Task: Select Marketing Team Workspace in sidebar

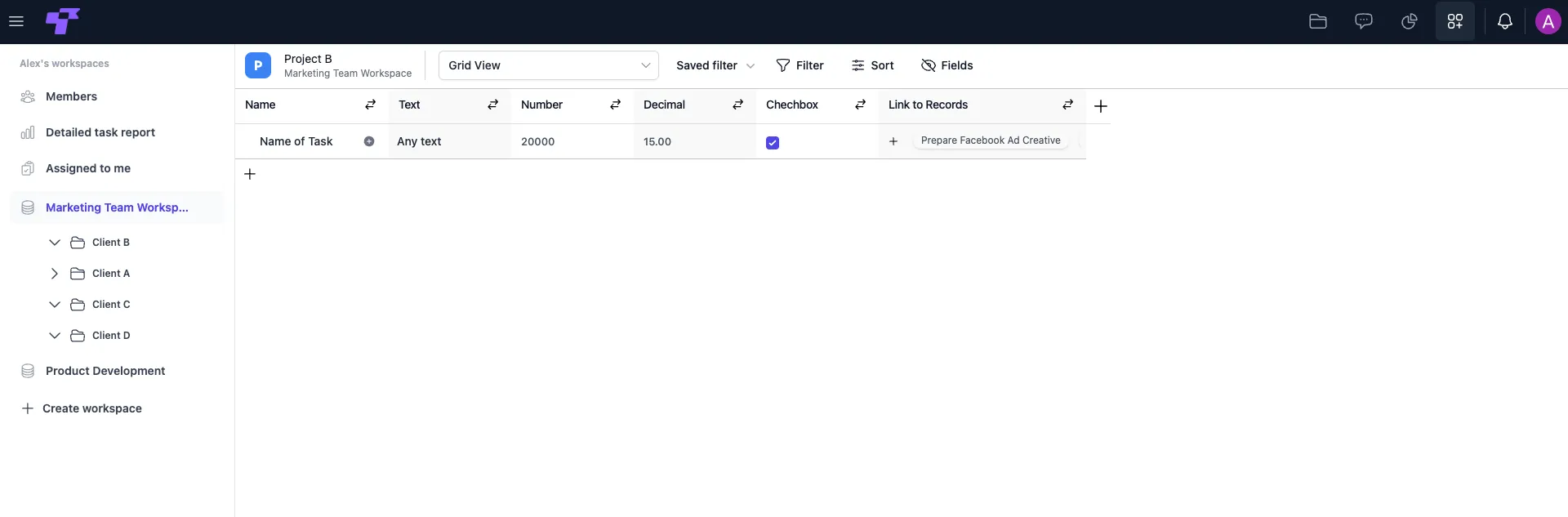Action: tap(117, 207)
